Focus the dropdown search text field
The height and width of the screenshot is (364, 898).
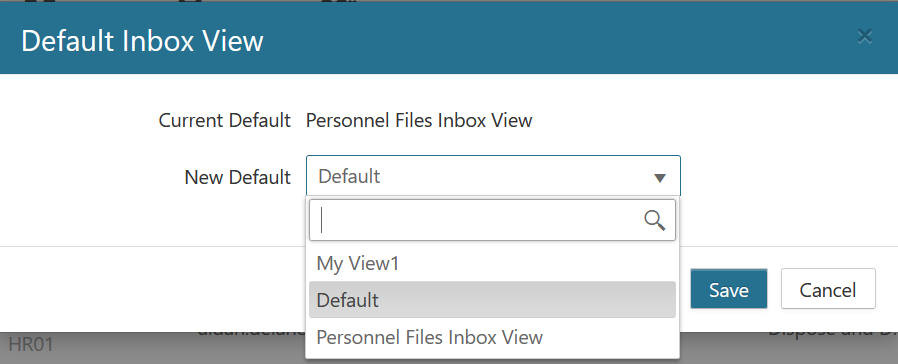[493, 220]
